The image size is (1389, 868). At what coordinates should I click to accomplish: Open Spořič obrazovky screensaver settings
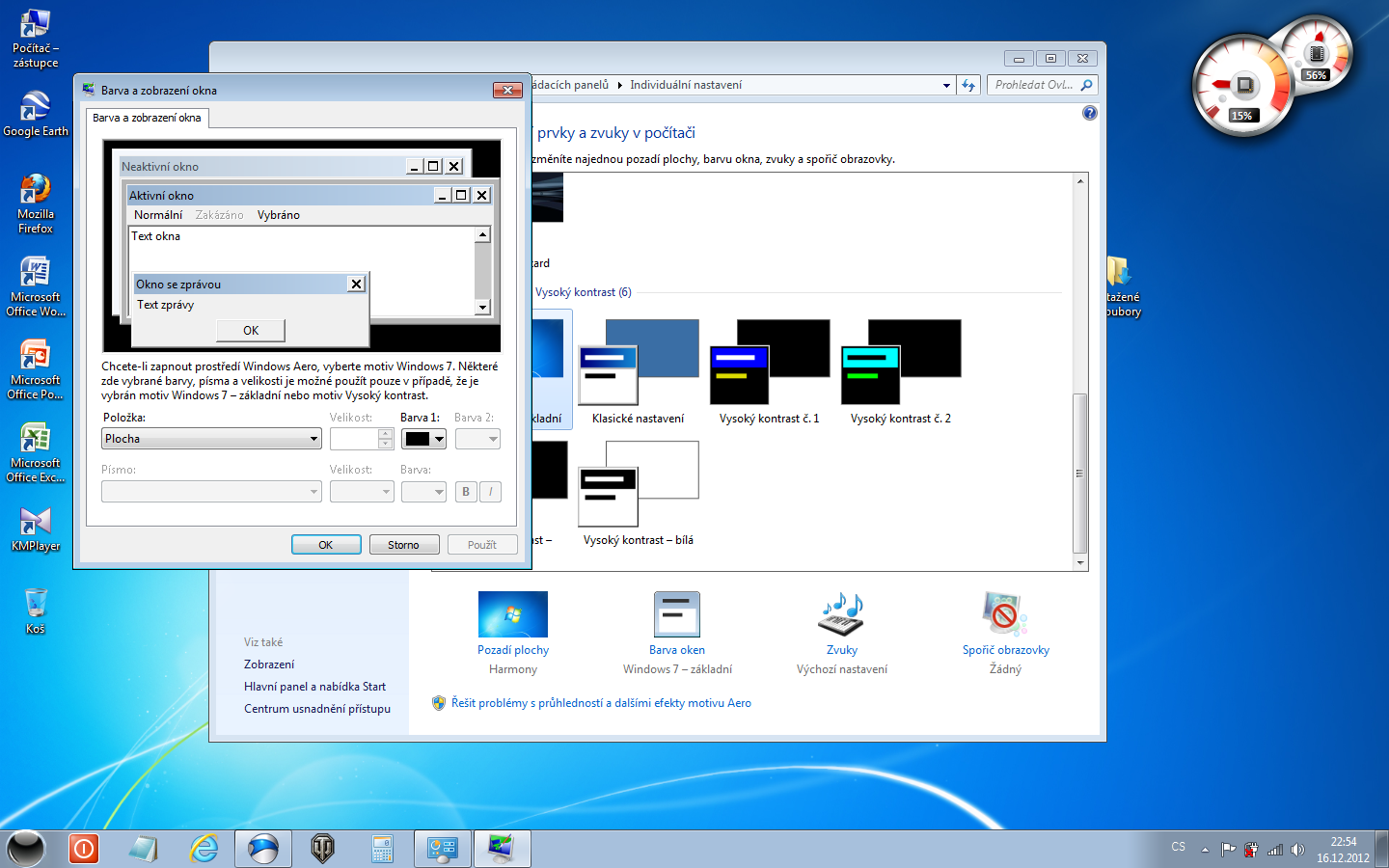pos(1004,615)
